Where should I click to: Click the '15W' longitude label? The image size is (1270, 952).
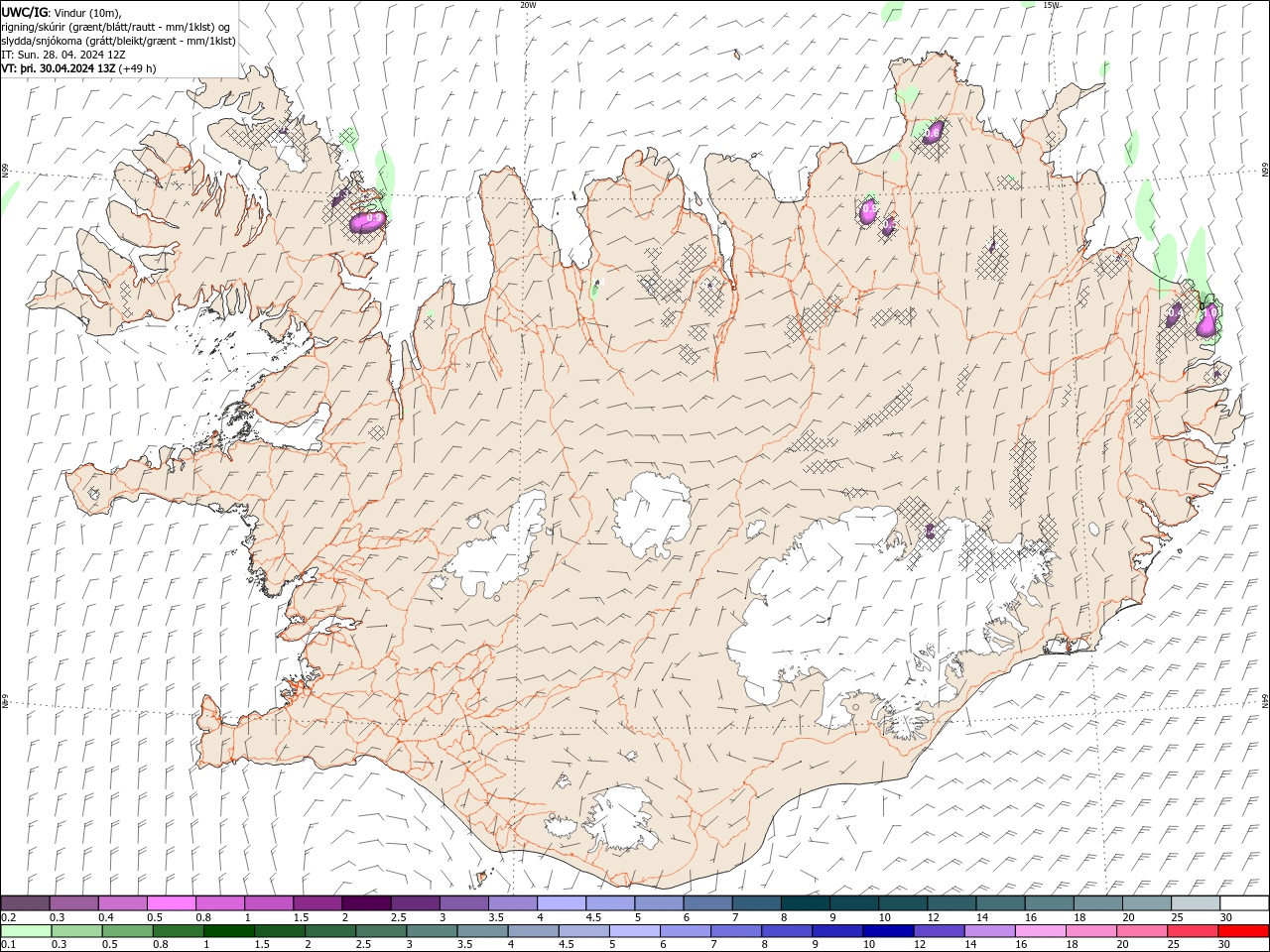click(1052, 5)
